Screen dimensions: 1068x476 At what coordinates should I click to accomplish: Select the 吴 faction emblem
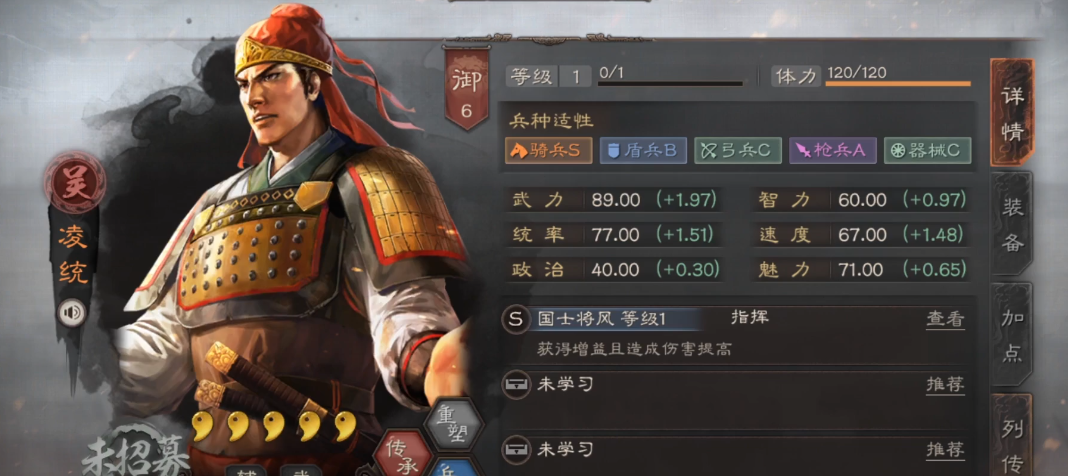[74, 182]
